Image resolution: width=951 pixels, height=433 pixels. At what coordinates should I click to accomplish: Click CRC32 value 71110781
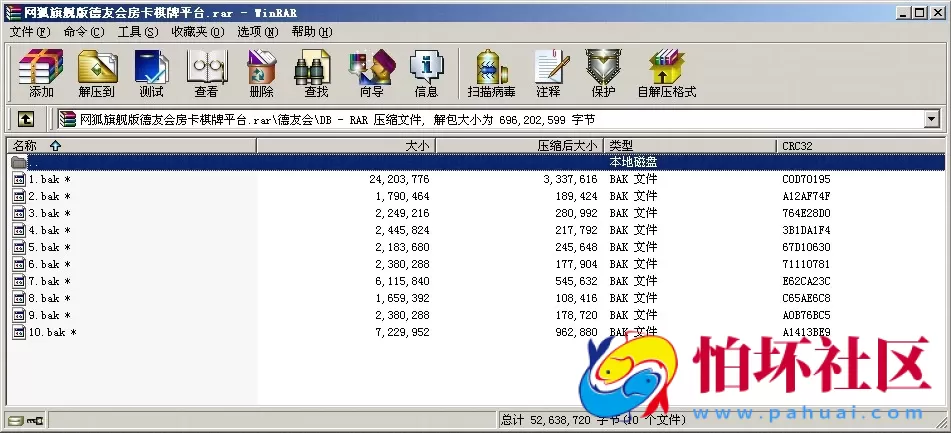806,264
